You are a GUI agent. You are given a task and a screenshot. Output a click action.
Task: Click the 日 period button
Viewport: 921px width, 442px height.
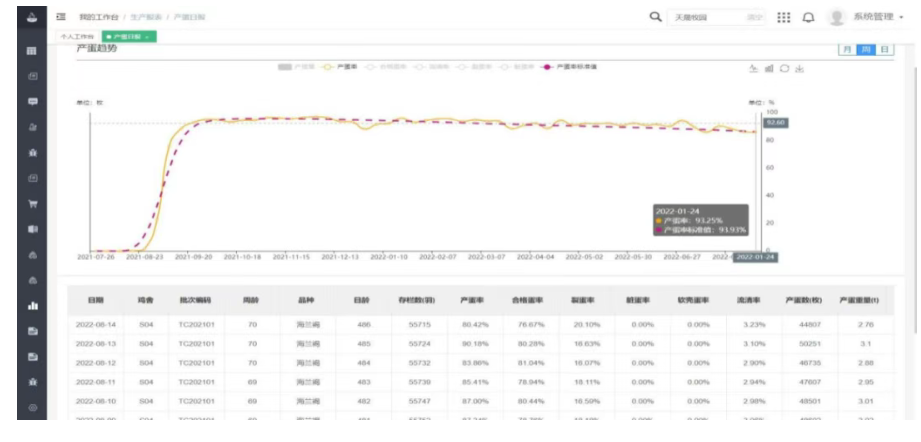(883, 50)
